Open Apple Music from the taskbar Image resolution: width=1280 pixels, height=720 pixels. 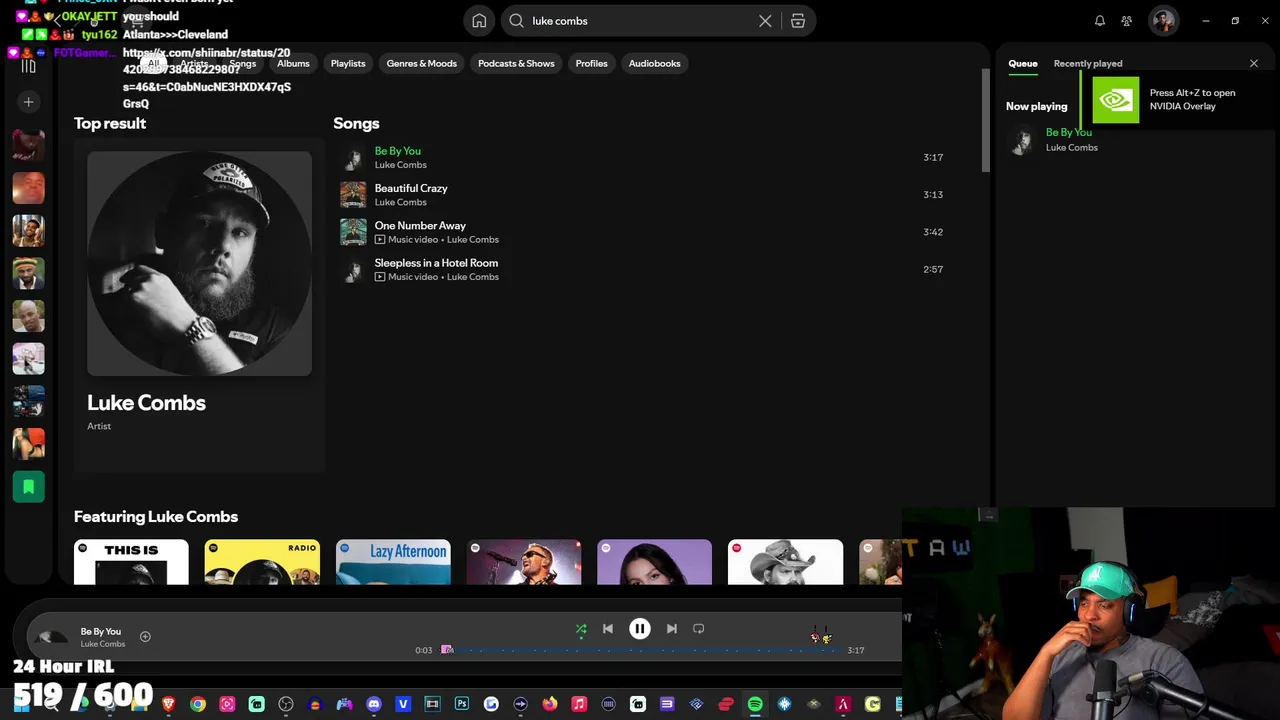point(579,704)
